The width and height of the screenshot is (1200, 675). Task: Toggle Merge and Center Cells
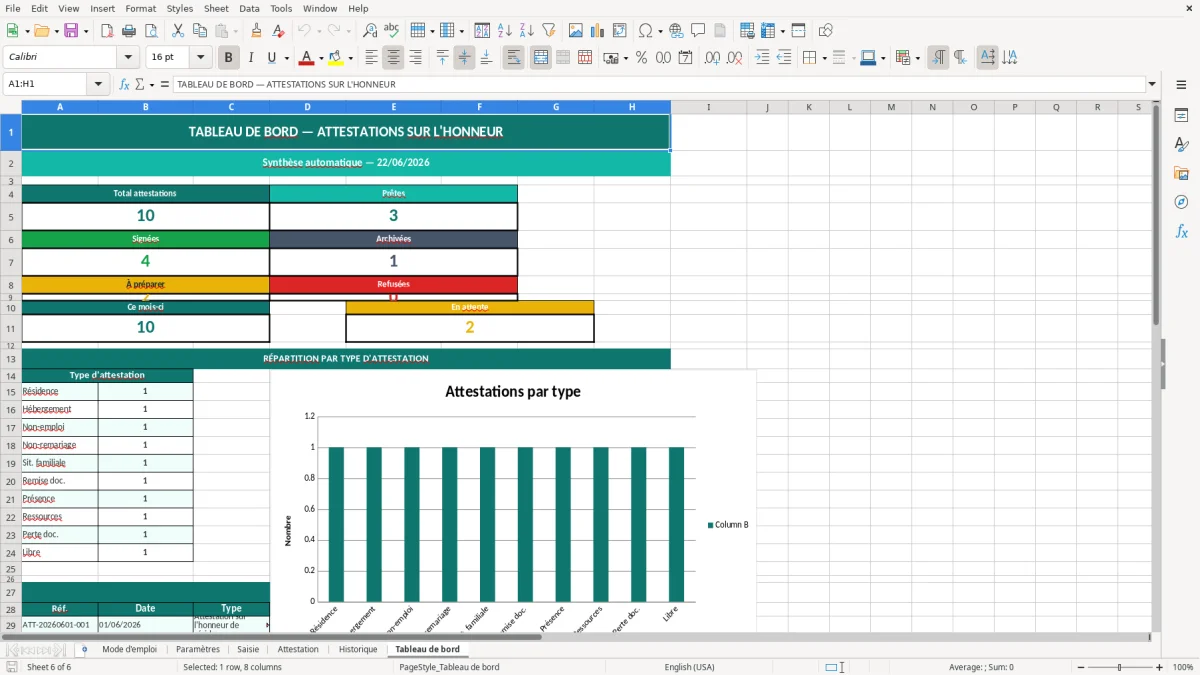[x=541, y=58]
